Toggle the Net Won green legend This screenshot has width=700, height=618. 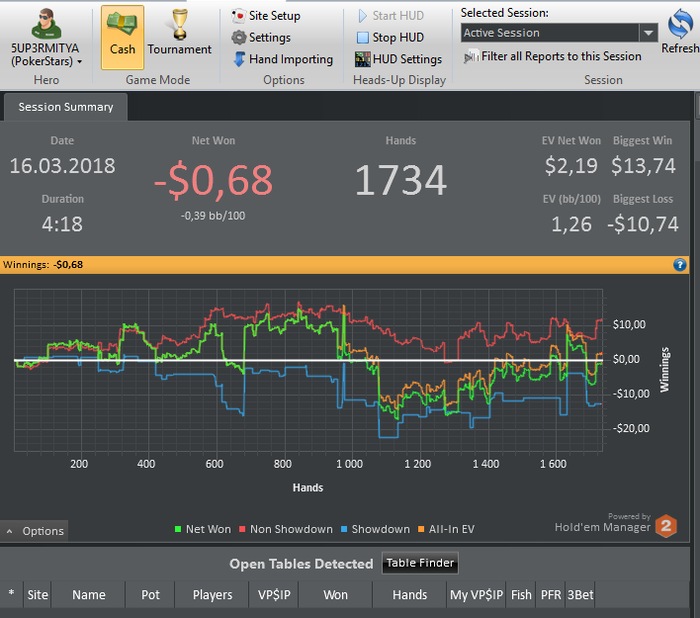coord(203,529)
